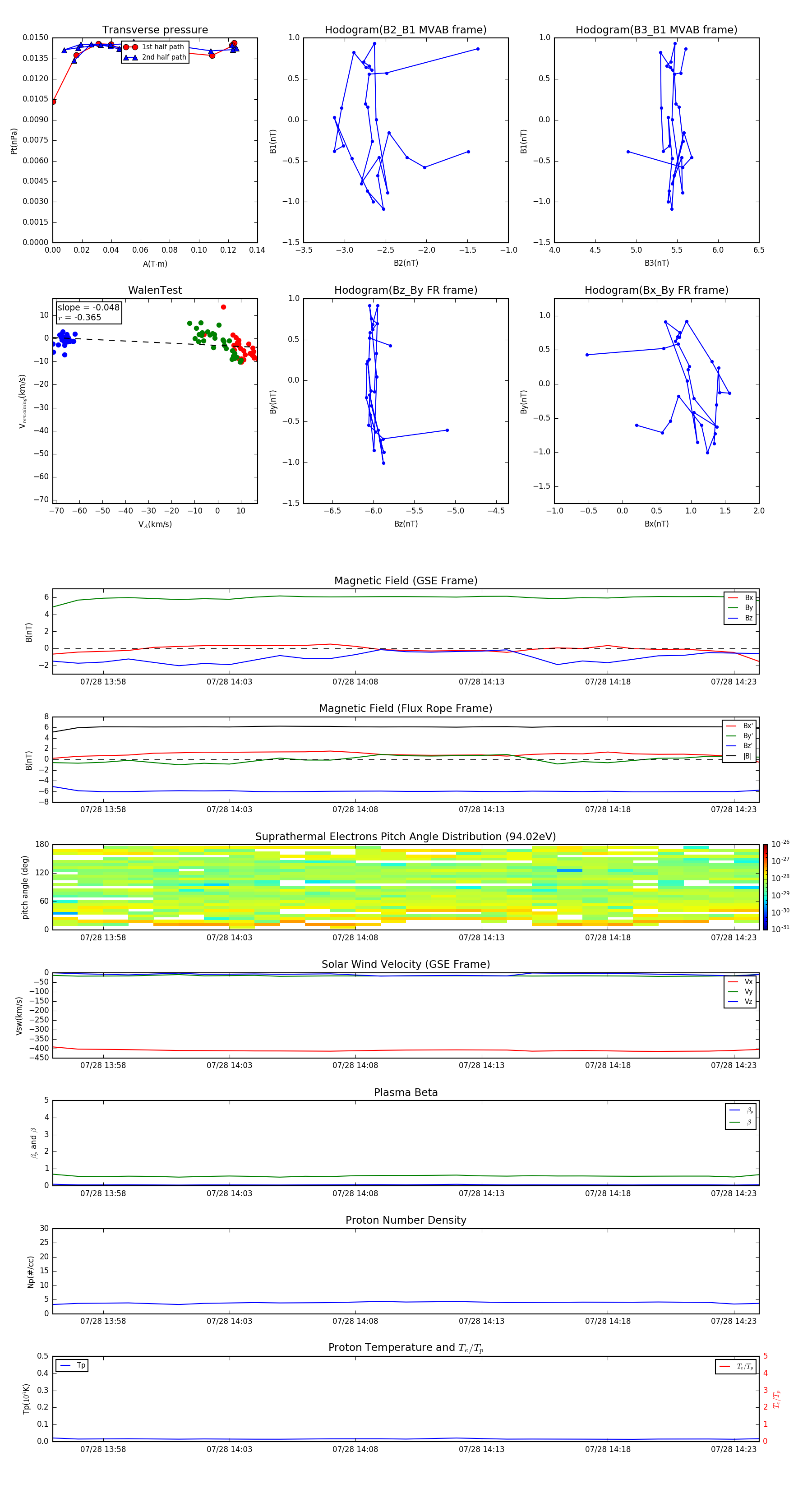Select "By" in the GSE magnetic field legend
This screenshot has width=812, height=1489.
click(x=741, y=607)
